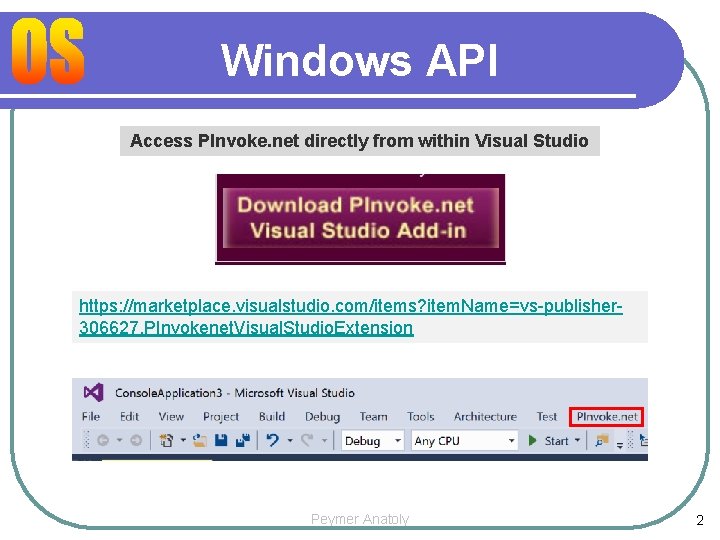Click the Open File folder icon
This screenshot has height=540, width=720.
pos(199,440)
